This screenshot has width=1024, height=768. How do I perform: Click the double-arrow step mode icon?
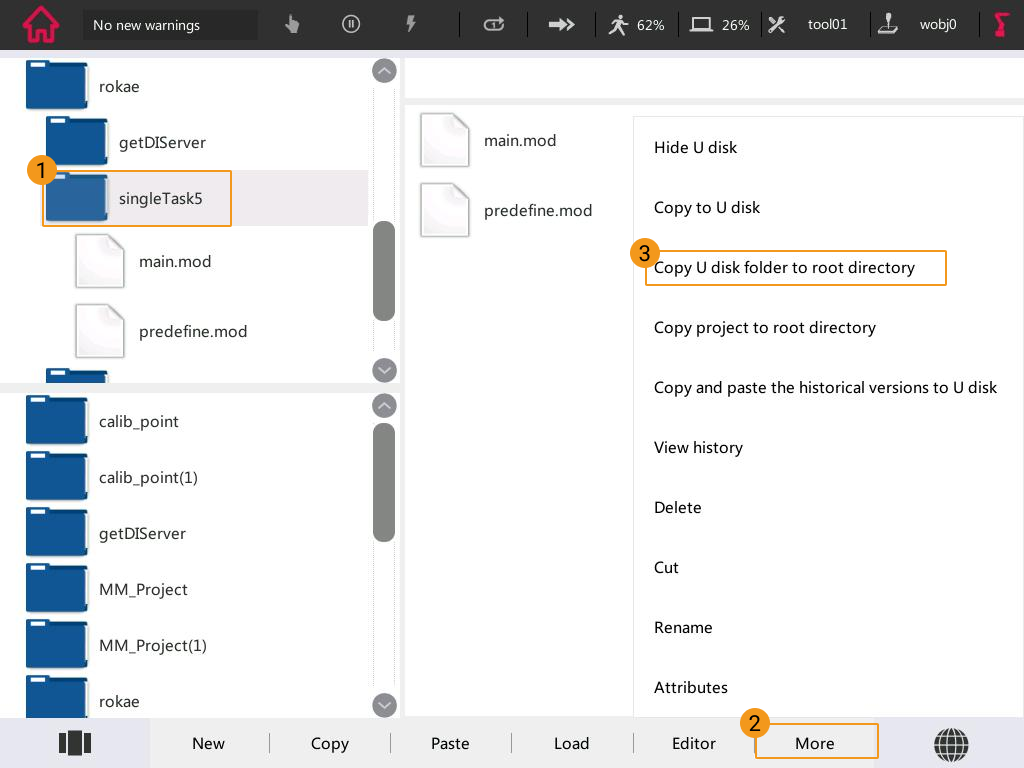[x=562, y=24]
